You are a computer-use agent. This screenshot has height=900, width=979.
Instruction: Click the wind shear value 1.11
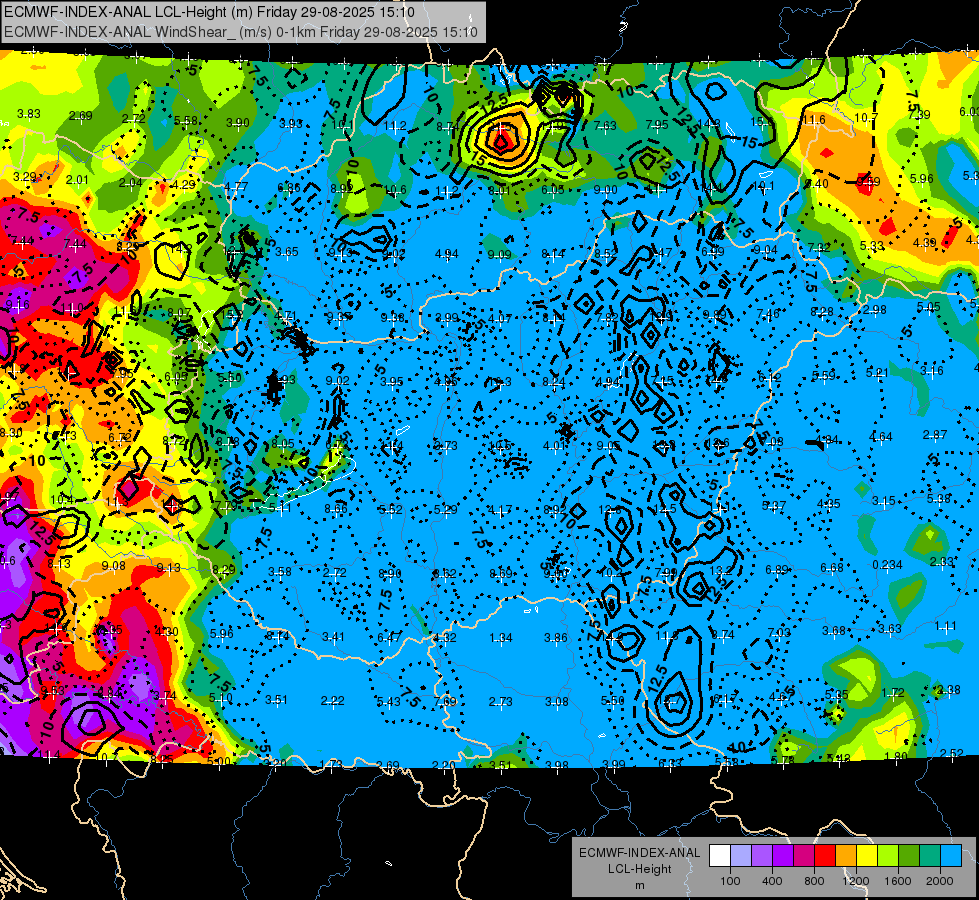[946, 626]
